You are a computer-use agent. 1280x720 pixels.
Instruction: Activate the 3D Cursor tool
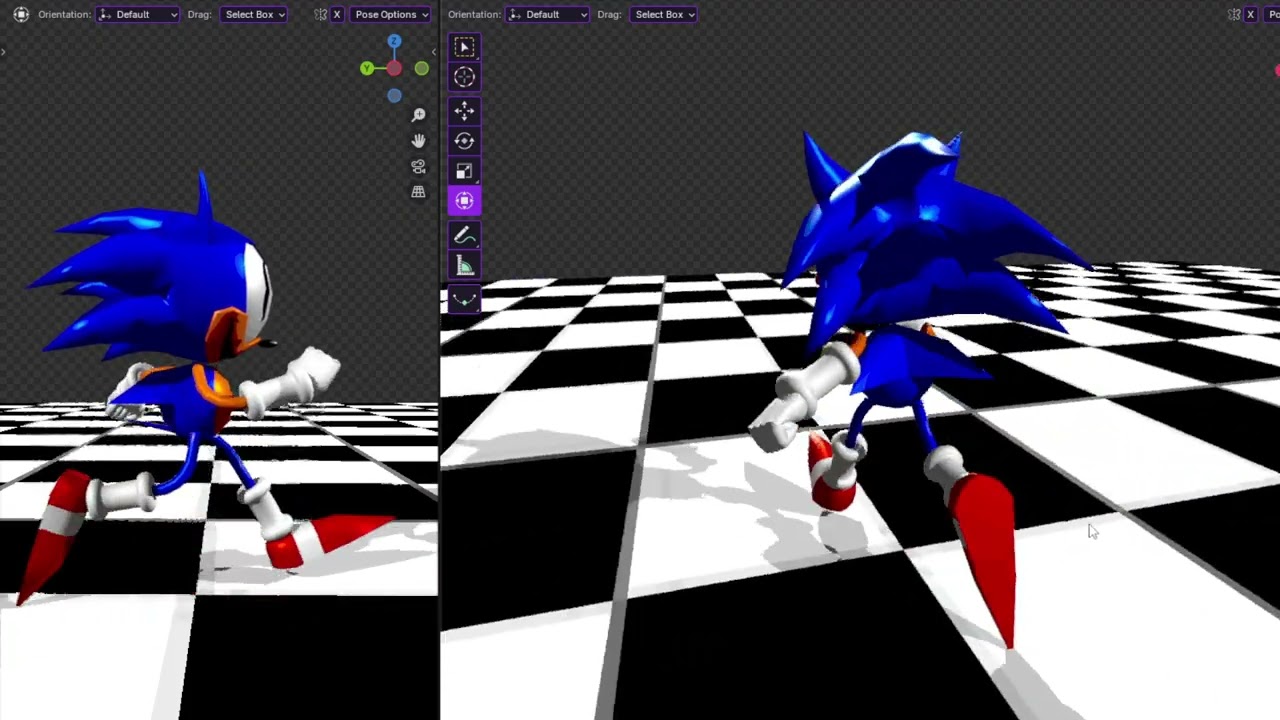point(464,77)
